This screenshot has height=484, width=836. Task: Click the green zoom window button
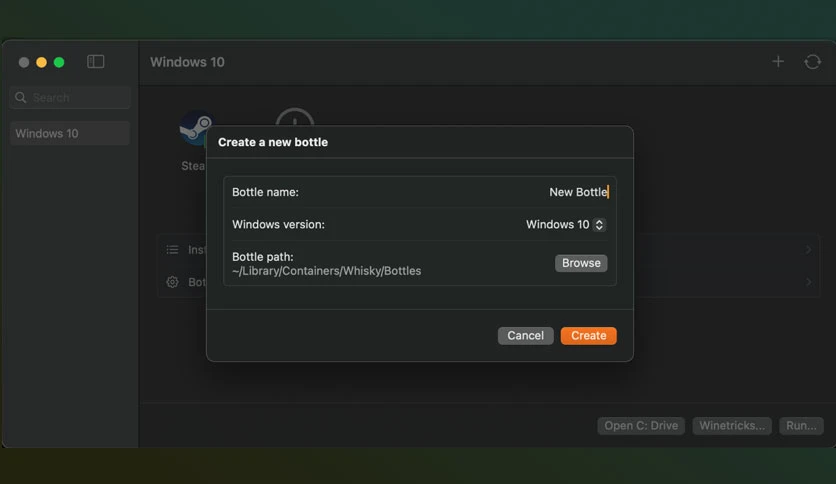pyautogui.click(x=59, y=62)
